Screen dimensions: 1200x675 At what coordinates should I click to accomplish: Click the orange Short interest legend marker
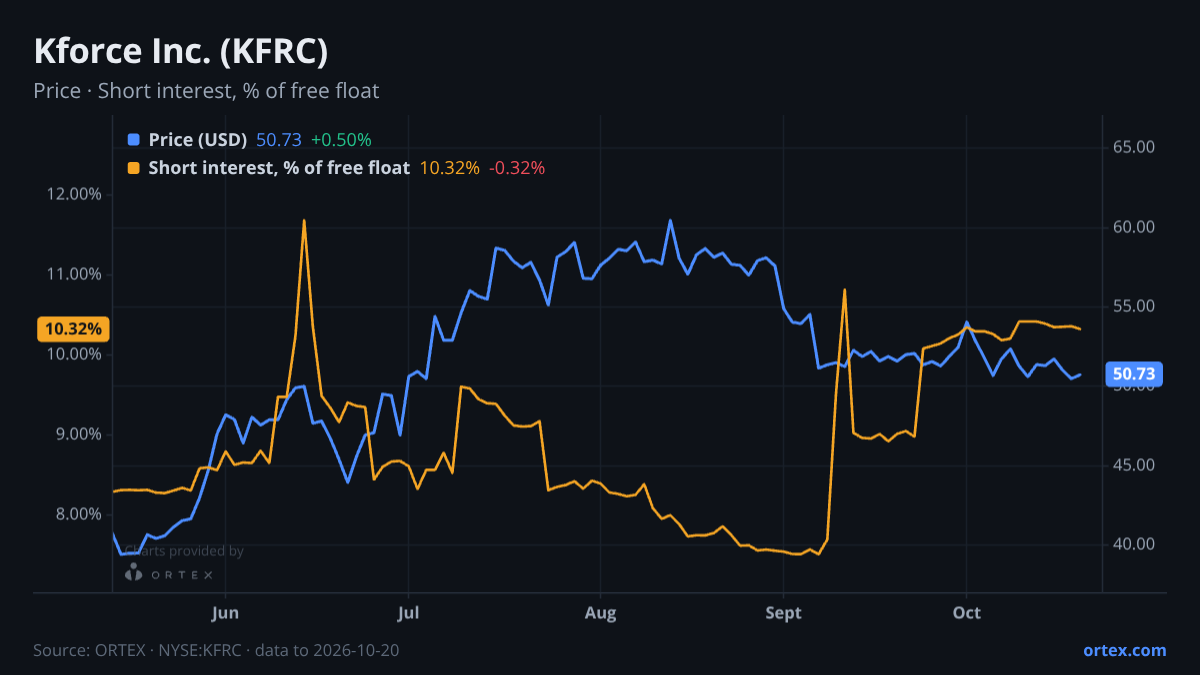coord(134,168)
